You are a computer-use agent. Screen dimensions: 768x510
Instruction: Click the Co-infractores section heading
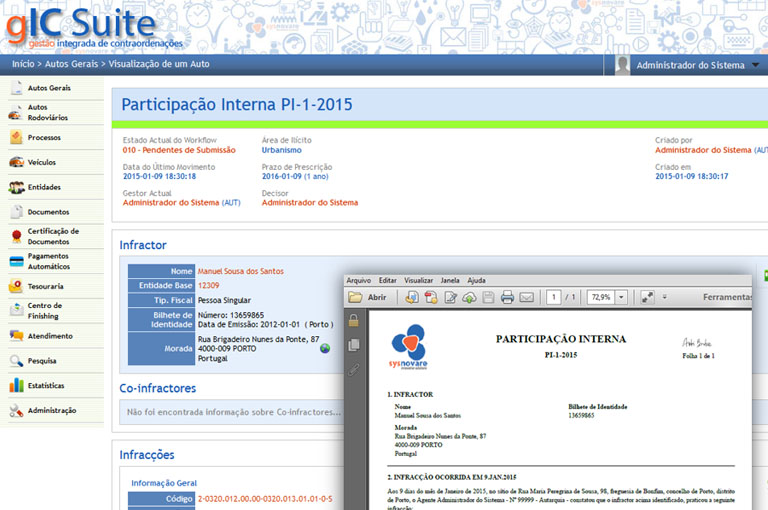click(x=158, y=388)
